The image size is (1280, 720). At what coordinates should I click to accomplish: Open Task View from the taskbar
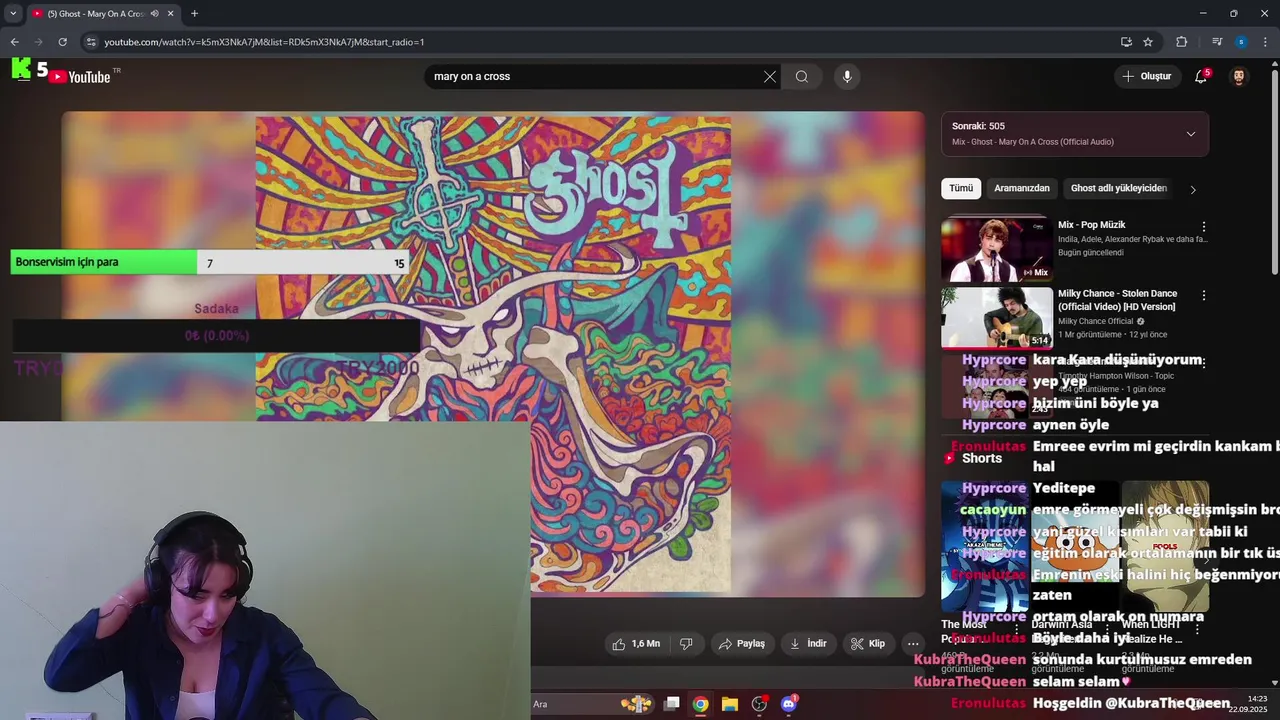672,704
